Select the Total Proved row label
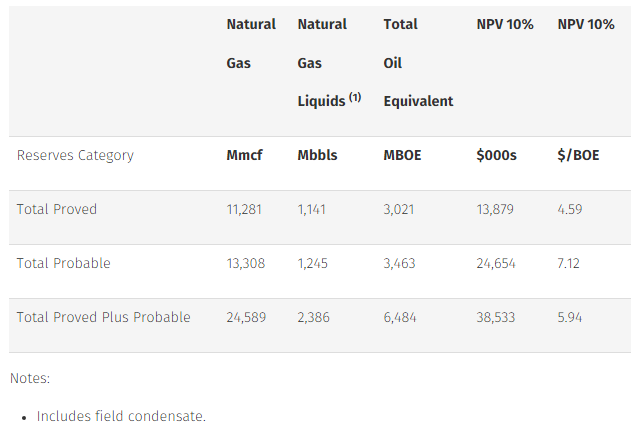The height and width of the screenshot is (428, 639). [x=57, y=209]
